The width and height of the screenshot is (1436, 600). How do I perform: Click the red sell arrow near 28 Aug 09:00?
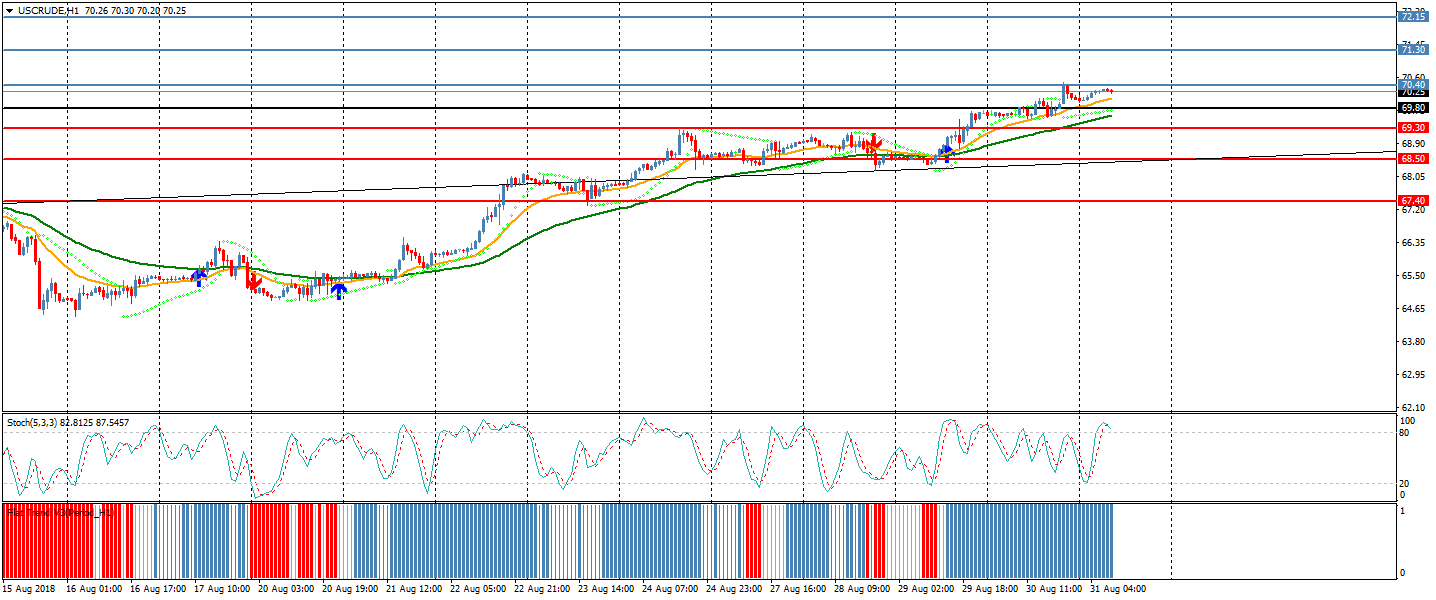click(x=873, y=145)
